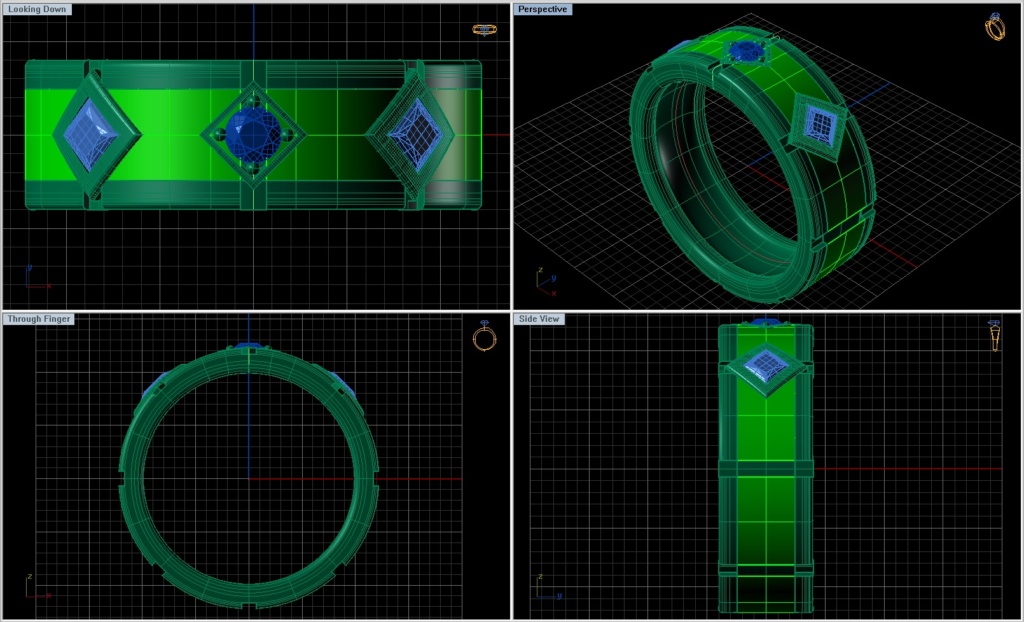Click the front ring icon in Through Finger viewport
Screen dimensions: 1024x622
click(484, 335)
